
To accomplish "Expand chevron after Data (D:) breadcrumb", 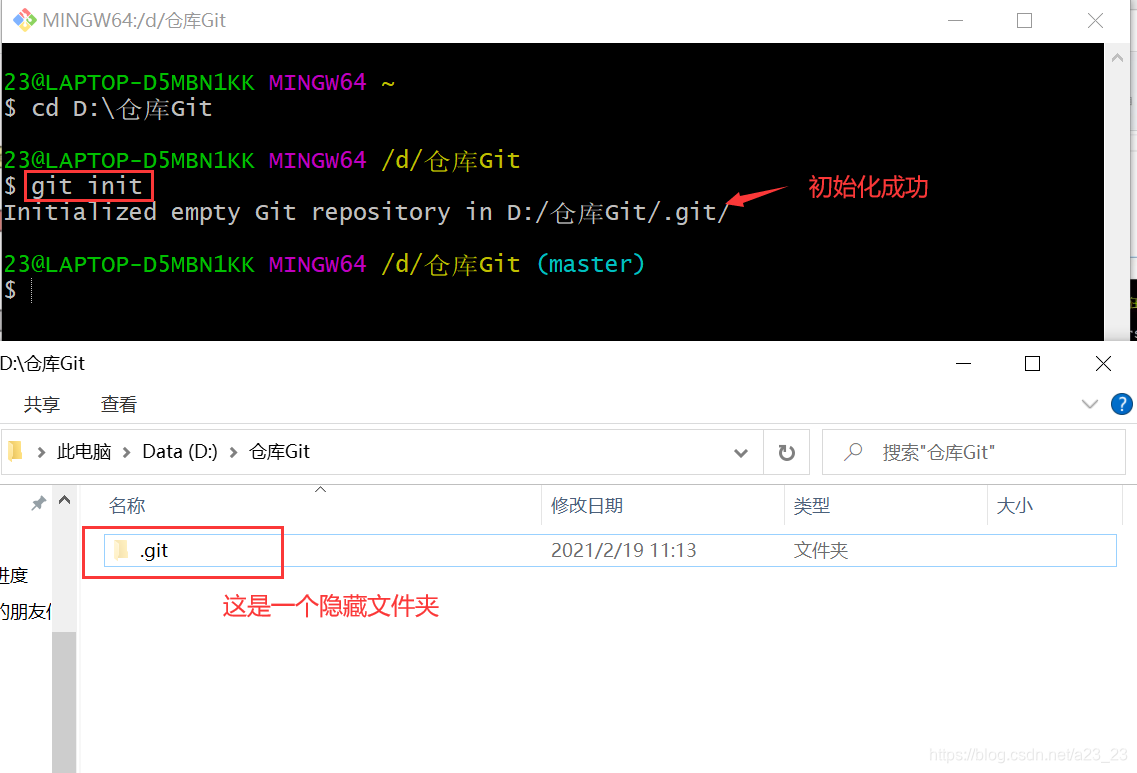I will 233,452.
